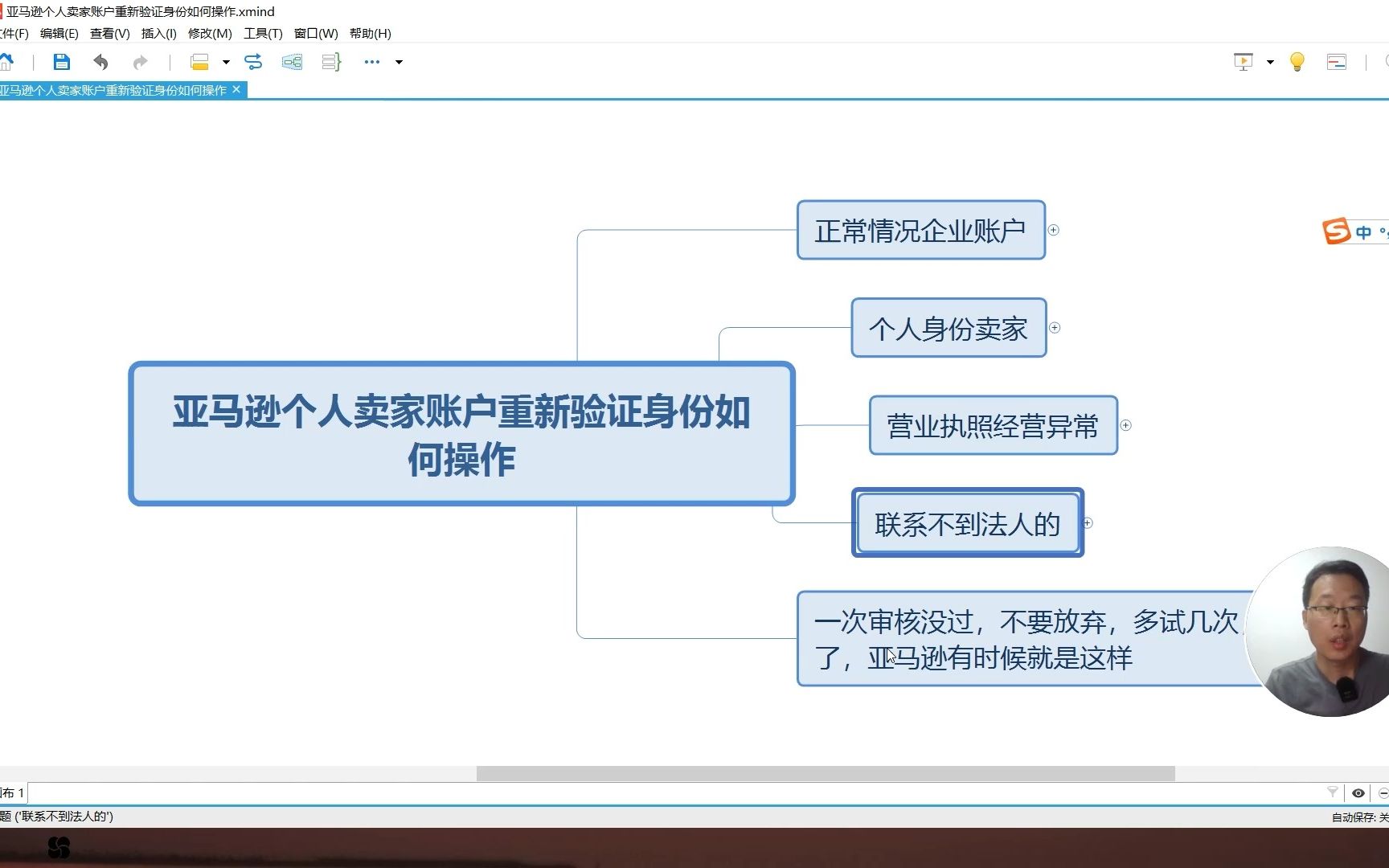Image resolution: width=1389 pixels, height=868 pixels.
Task: Open the more tools ellipsis icon
Action: point(371,62)
